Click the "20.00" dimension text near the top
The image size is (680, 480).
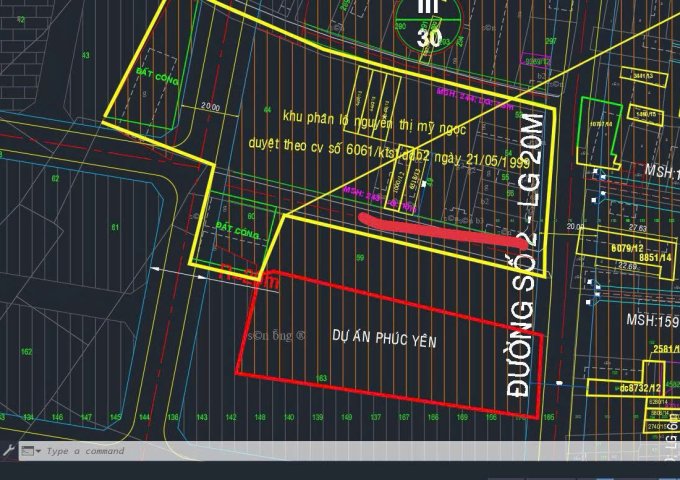pos(210,105)
